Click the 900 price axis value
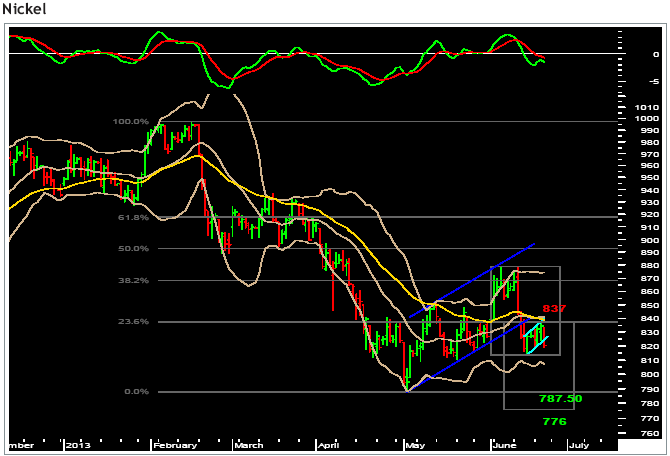Screen dimensions: 670x456 point(649,240)
